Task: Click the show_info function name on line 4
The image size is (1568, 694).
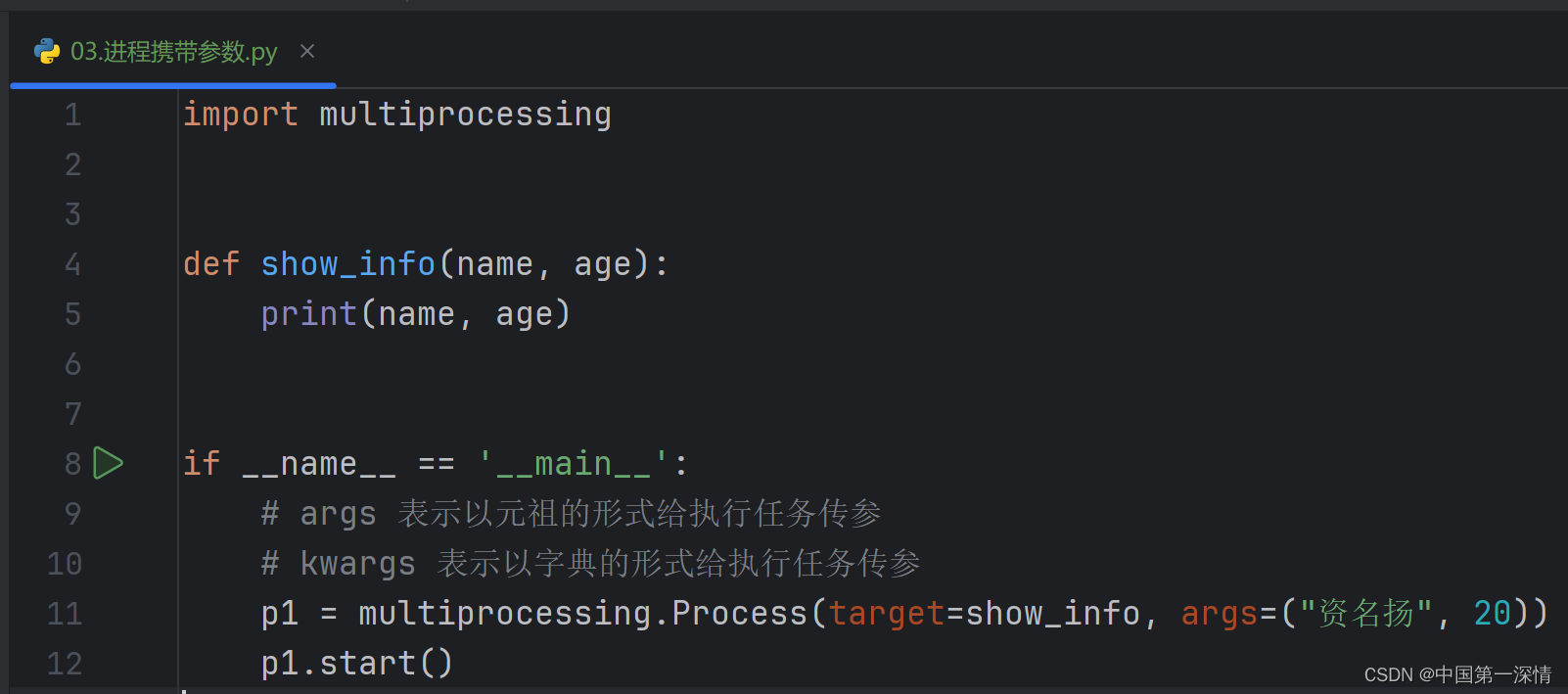Action: 346,263
